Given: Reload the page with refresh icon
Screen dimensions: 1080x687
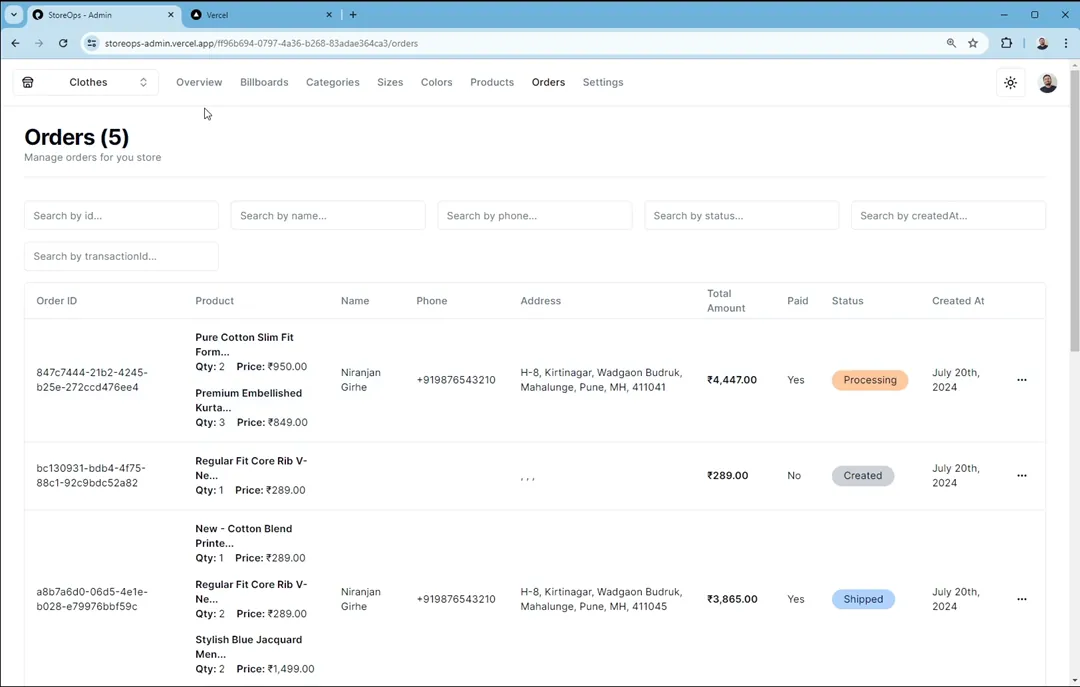Looking at the screenshot, I should [x=63, y=43].
